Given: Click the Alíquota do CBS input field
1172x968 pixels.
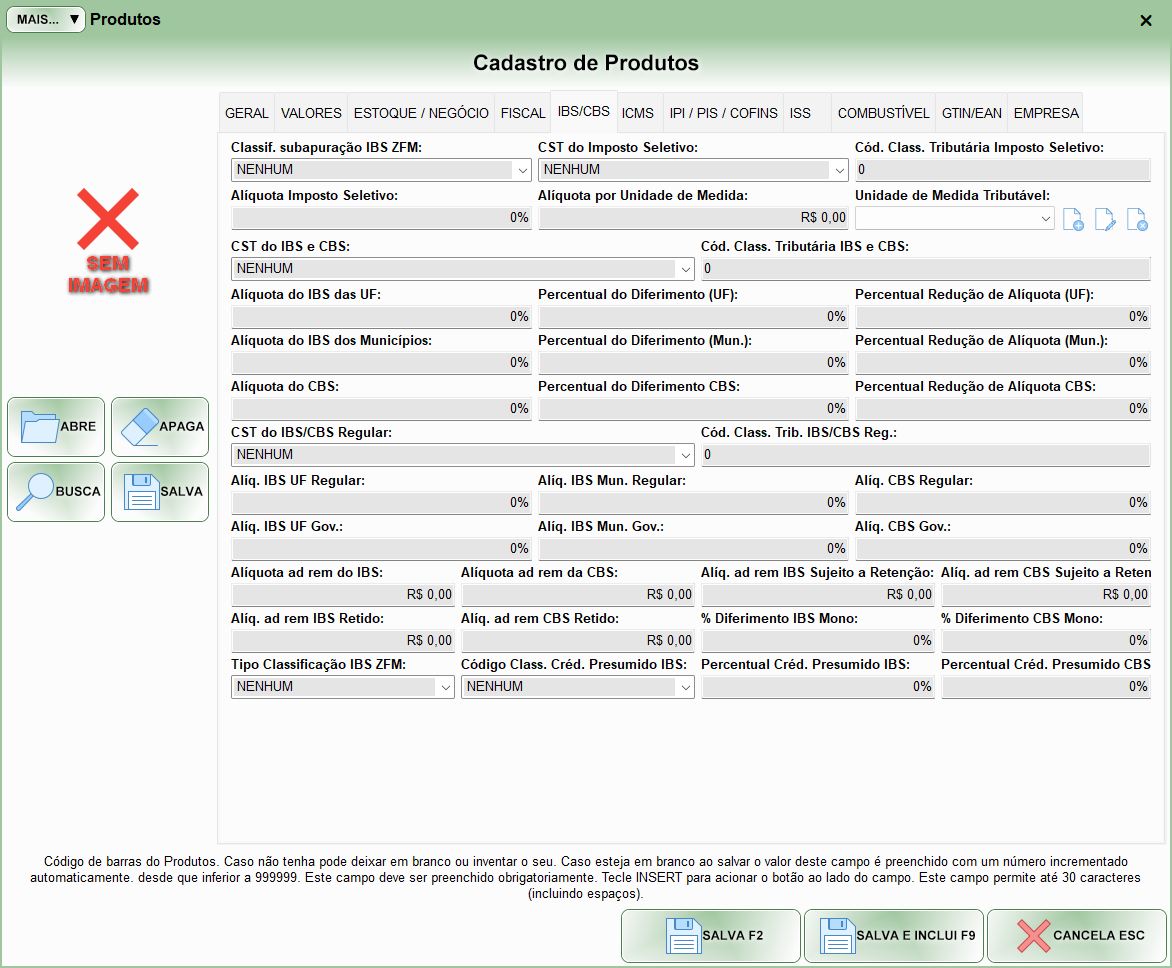Looking at the screenshot, I should pyautogui.click(x=381, y=408).
